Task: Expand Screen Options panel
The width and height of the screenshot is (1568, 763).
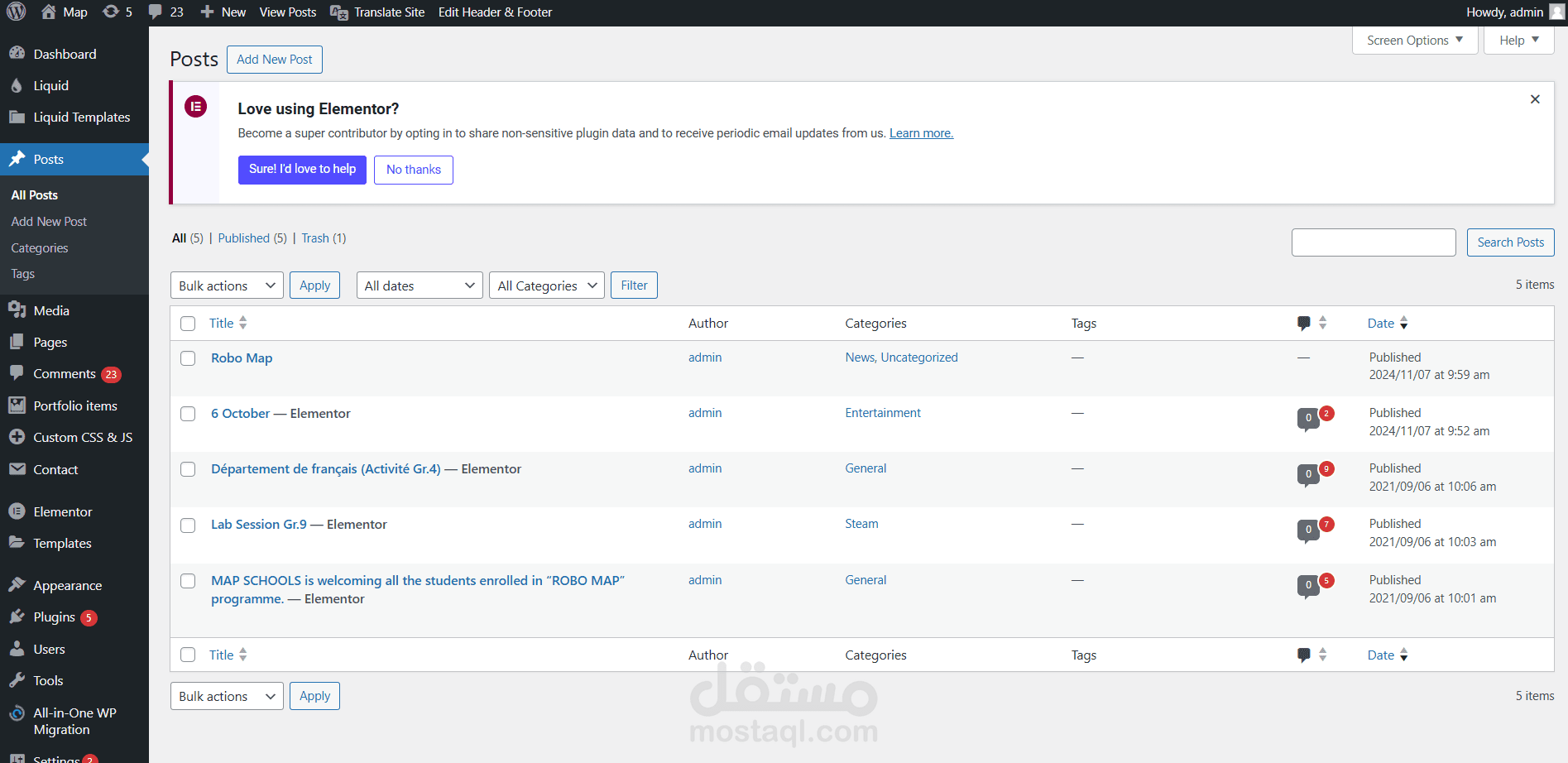Action: [x=1415, y=40]
